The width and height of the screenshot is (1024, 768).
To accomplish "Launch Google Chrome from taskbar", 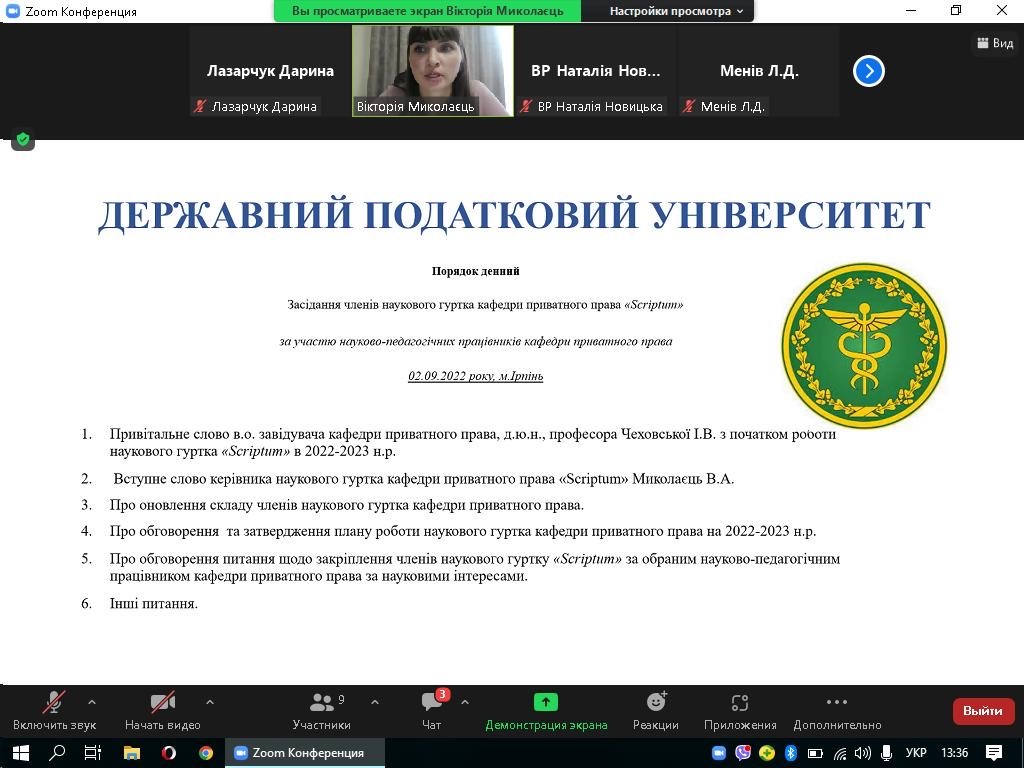I will pyautogui.click(x=206, y=753).
